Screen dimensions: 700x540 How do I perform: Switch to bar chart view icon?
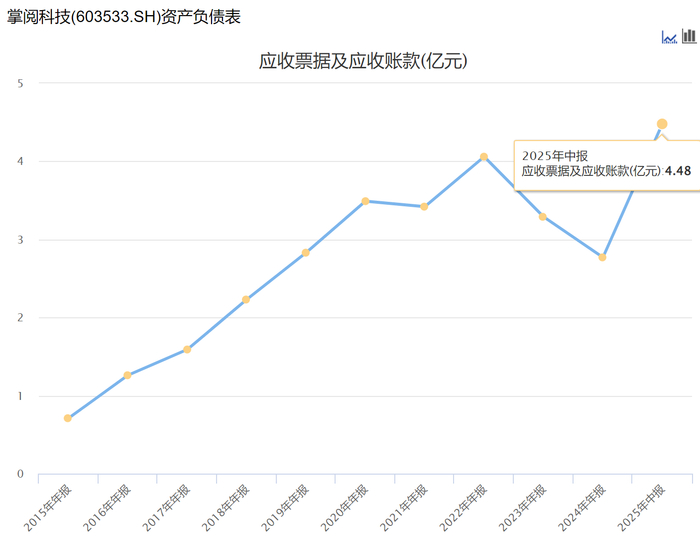coord(689,36)
